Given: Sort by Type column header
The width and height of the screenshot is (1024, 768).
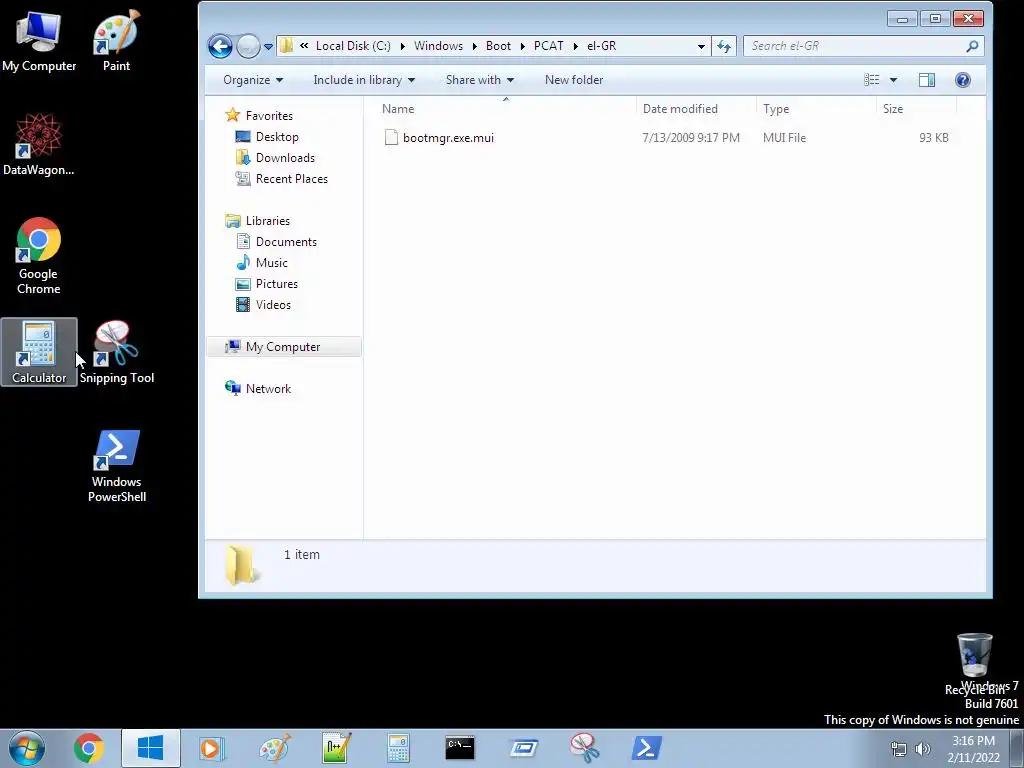Looking at the screenshot, I should [x=816, y=108].
